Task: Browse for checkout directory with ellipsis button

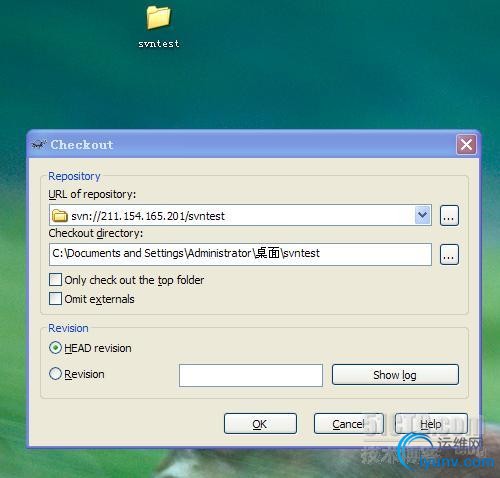Action: (449, 255)
